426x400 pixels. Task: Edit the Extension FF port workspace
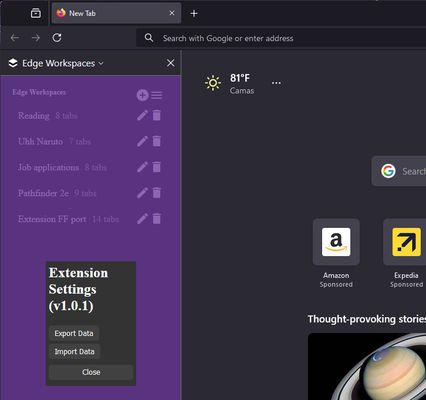click(x=142, y=219)
